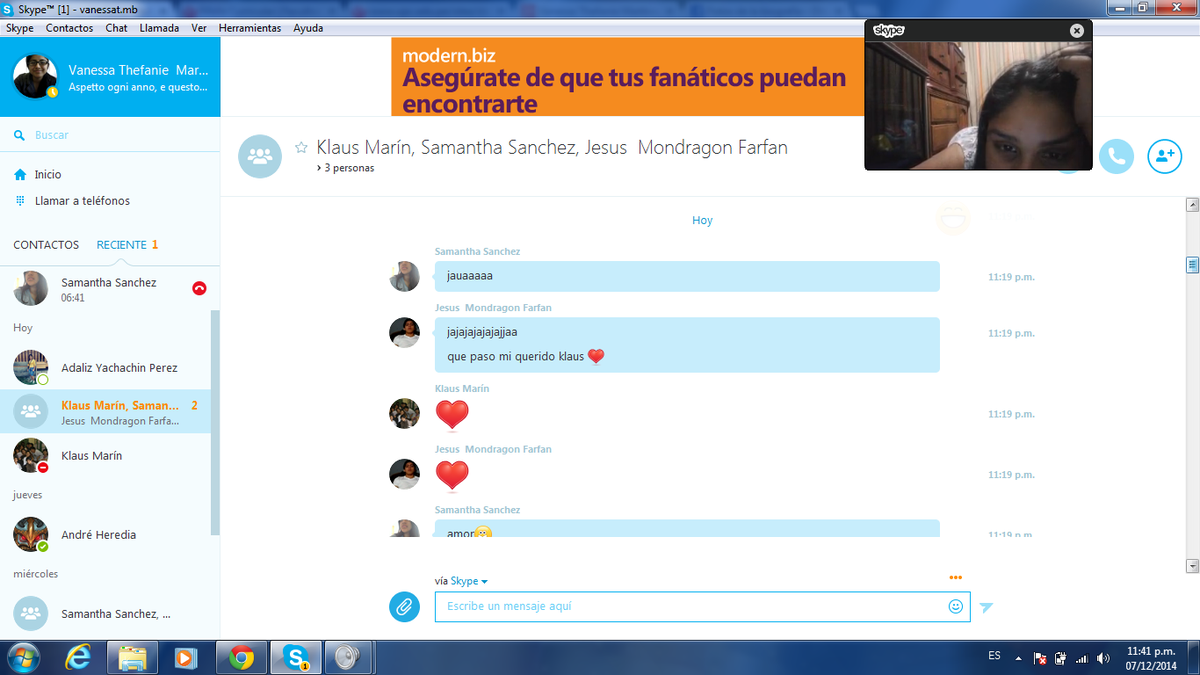Click the jauaaaaa message bubble
The height and width of the screenshot is (675, 1200).
[x=687, y=276]
